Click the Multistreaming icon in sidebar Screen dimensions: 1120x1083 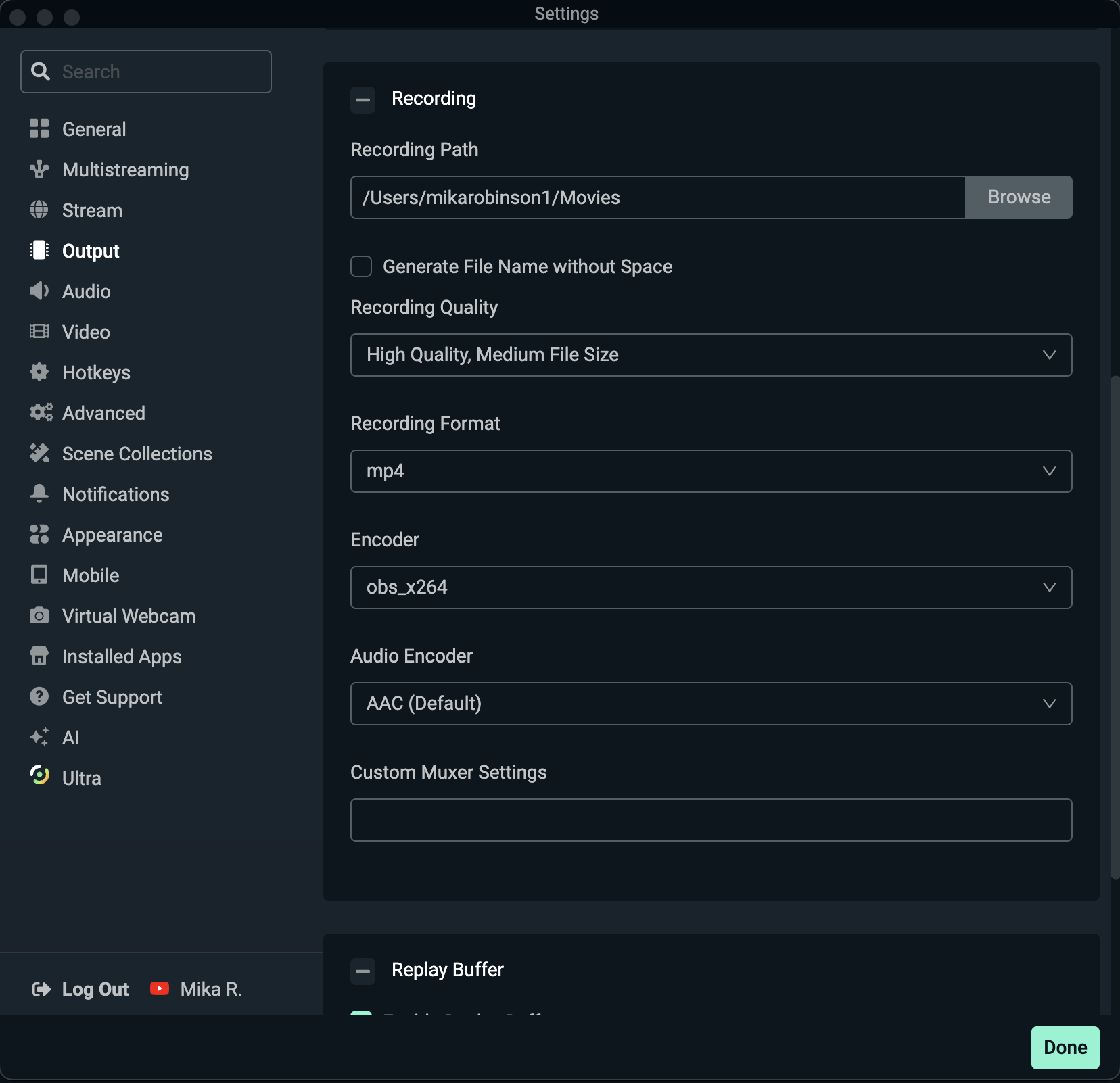[39, 170]
